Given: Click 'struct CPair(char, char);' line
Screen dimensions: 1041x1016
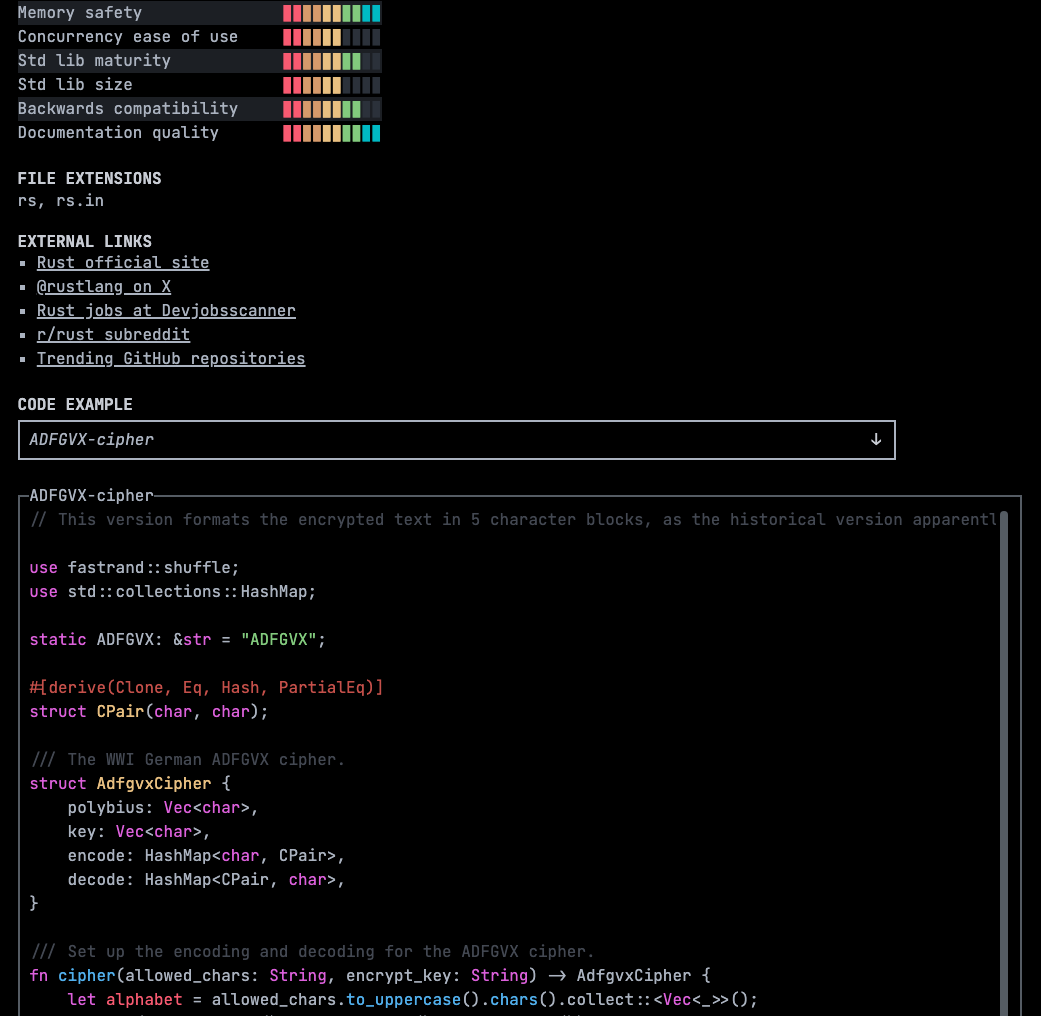Looking at the screenshot, I should 149,711.
